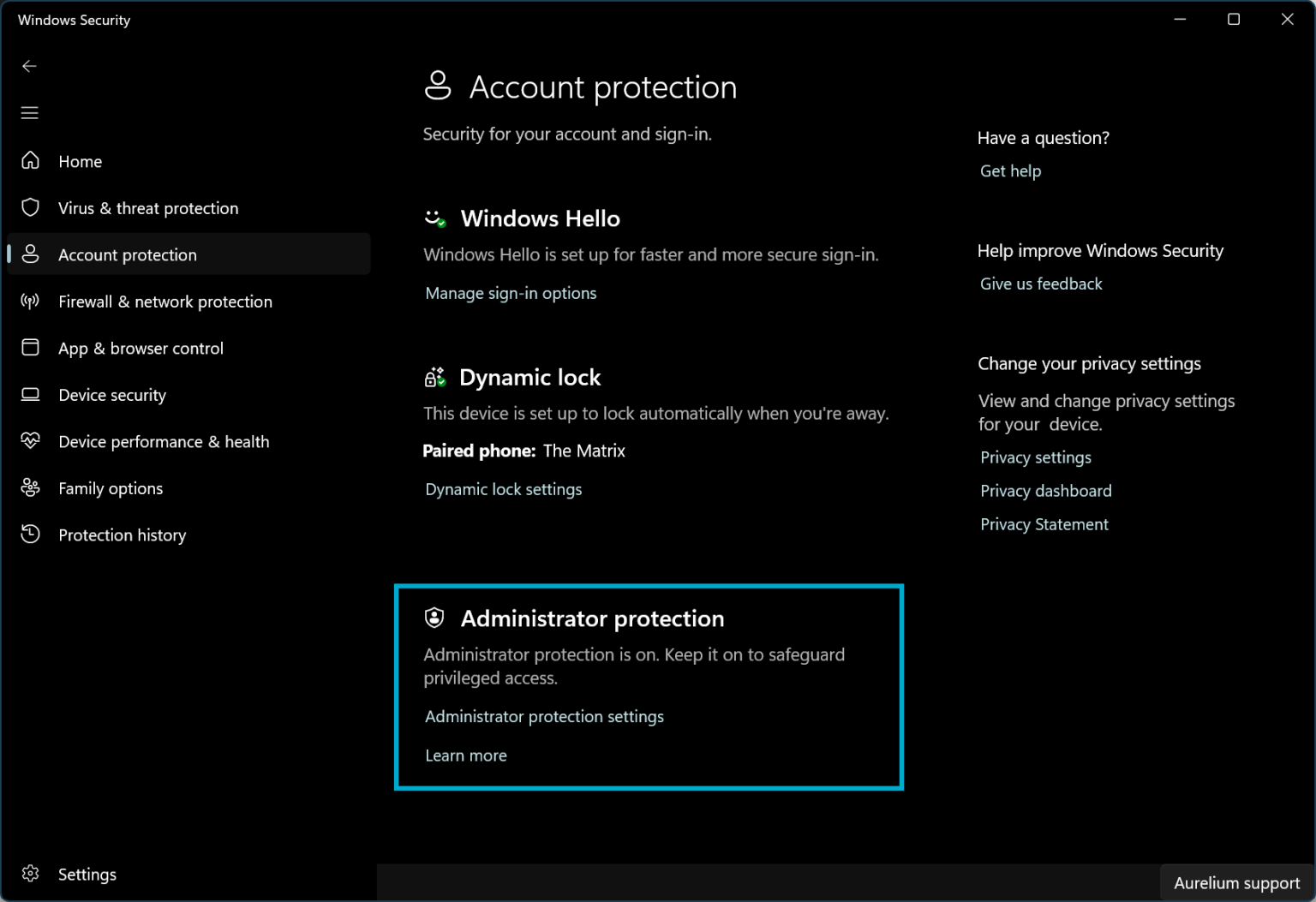This screenshot has height=902, width=1316.
Task: Click the Administrator protection shield icon
Action: tap(435, 617)
